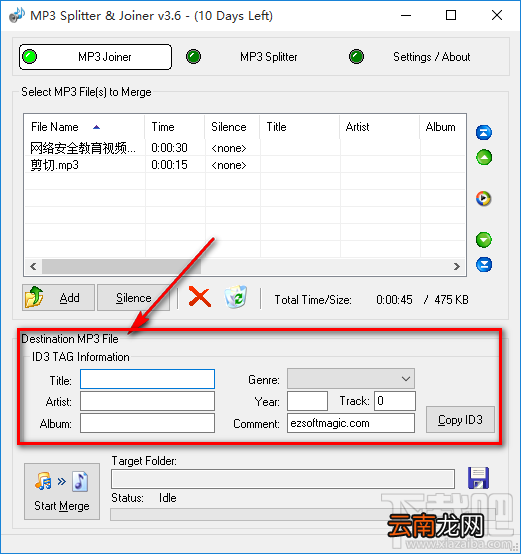
Task: Click the Silence column header
Action: coord(232,127)
